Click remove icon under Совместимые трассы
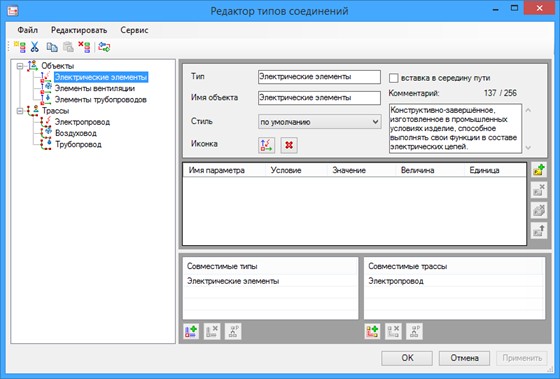Viewport: 560px width, 379px height. [393, 331]
